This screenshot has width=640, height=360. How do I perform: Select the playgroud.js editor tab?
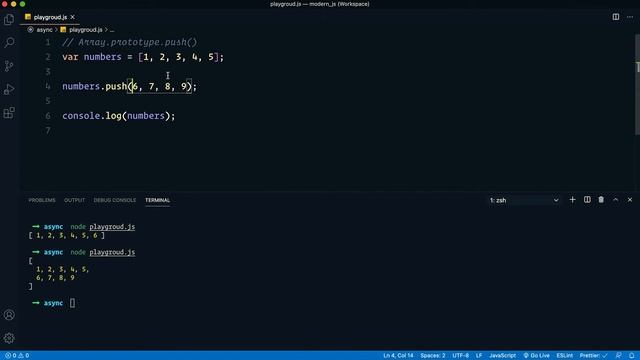coord(50,17)
